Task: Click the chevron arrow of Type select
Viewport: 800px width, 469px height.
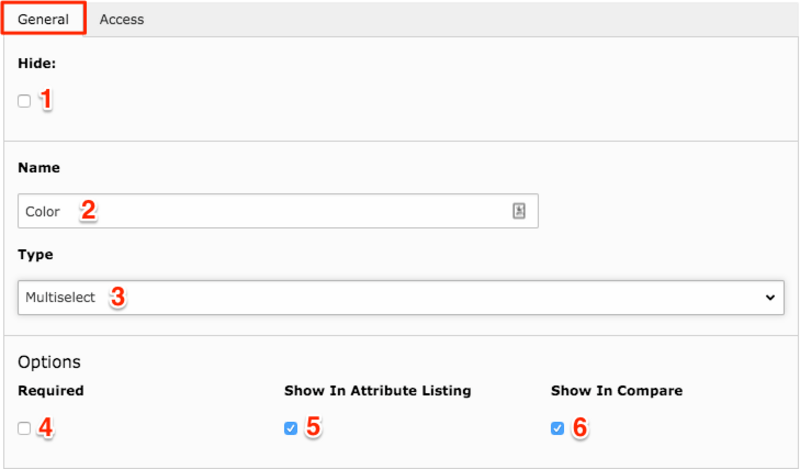Action: click(x=770, y=297)
